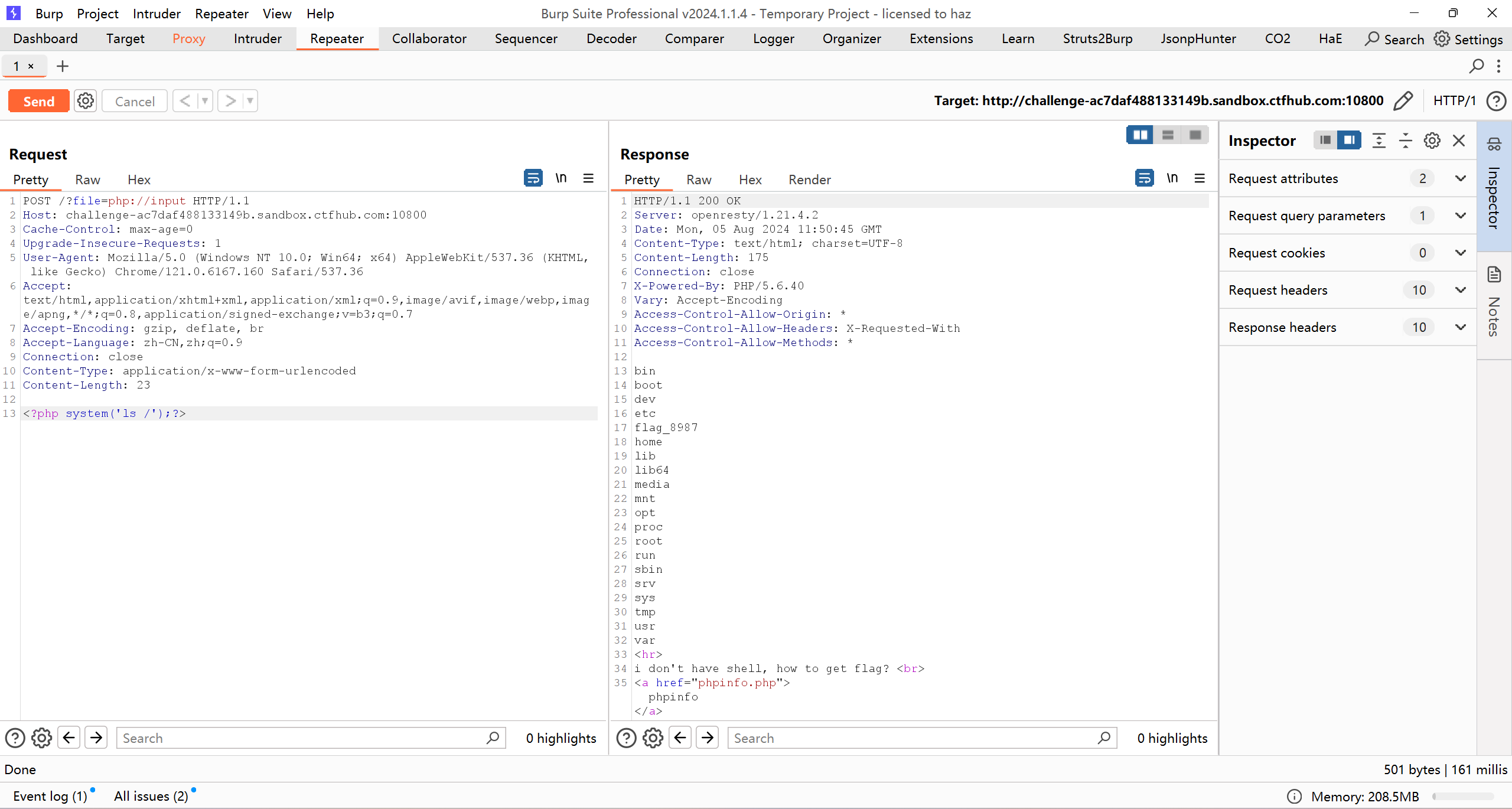The image size is (1512, 809).
Task: Open Repeater send settings gear
Action: coord(86,101)
